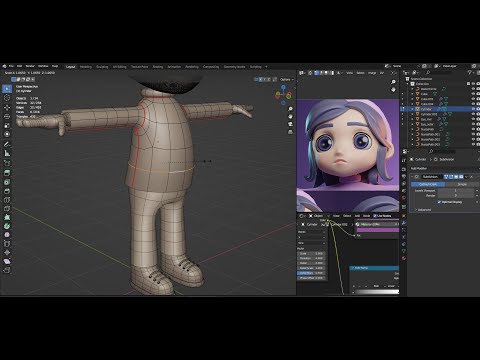Screen dimensions: 480x360
Task: Click the viewport zoom magnifier gizmo
Action: tap(290, 109)
